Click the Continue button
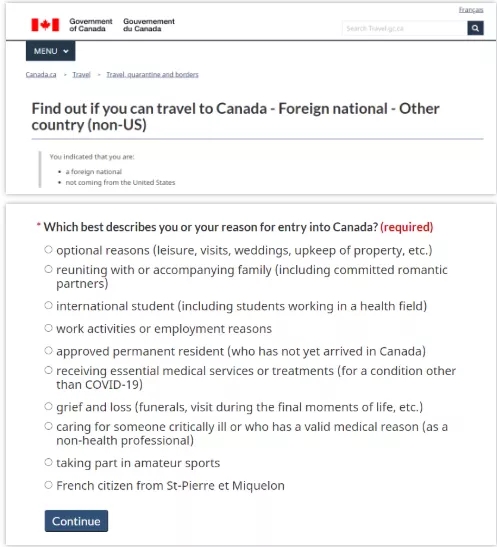The width and height of the screenshot is (497, 547). pyautogui.click(x=76, y=521)
